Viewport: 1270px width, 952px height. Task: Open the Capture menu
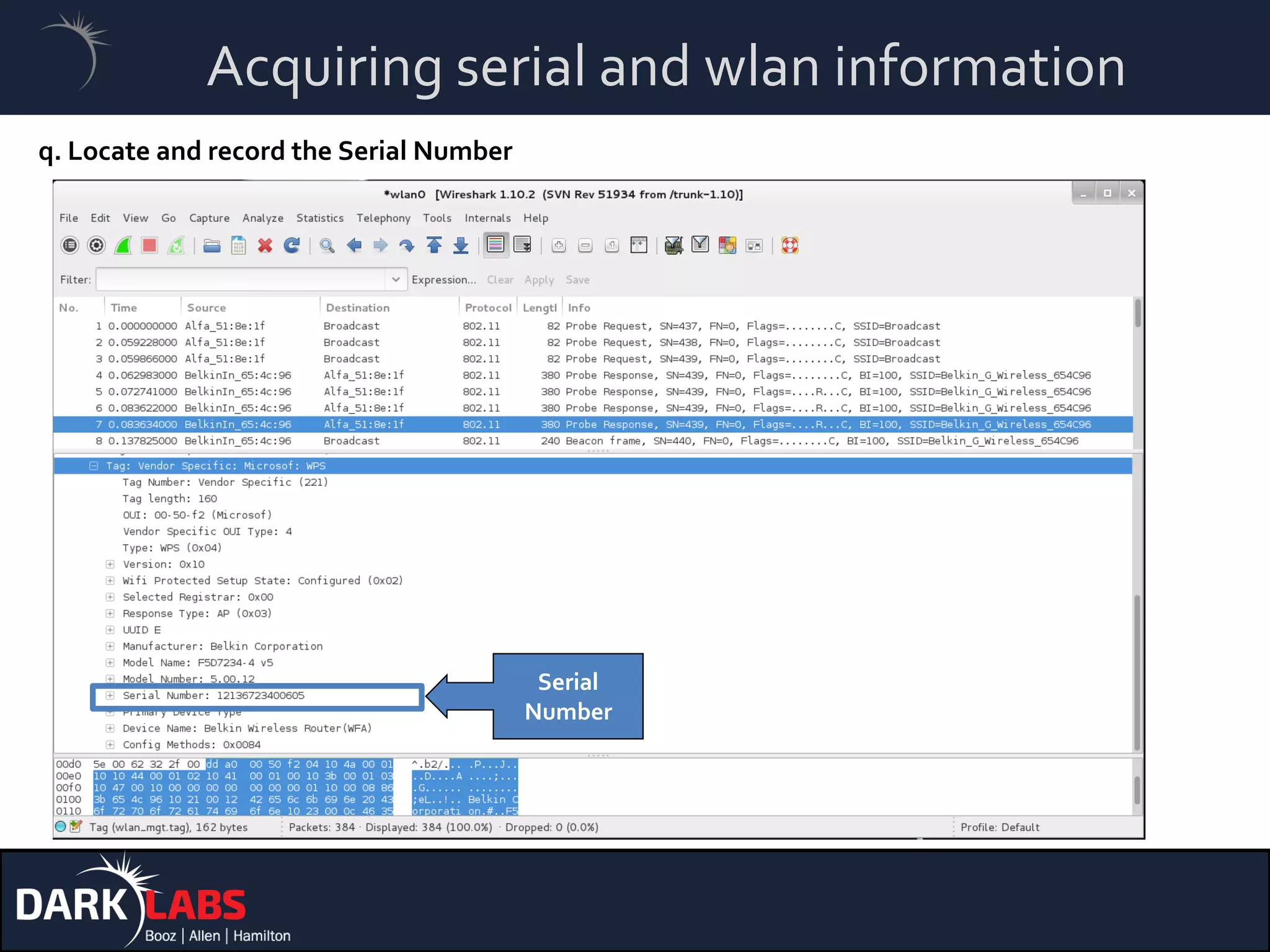[x=209, y=218]
